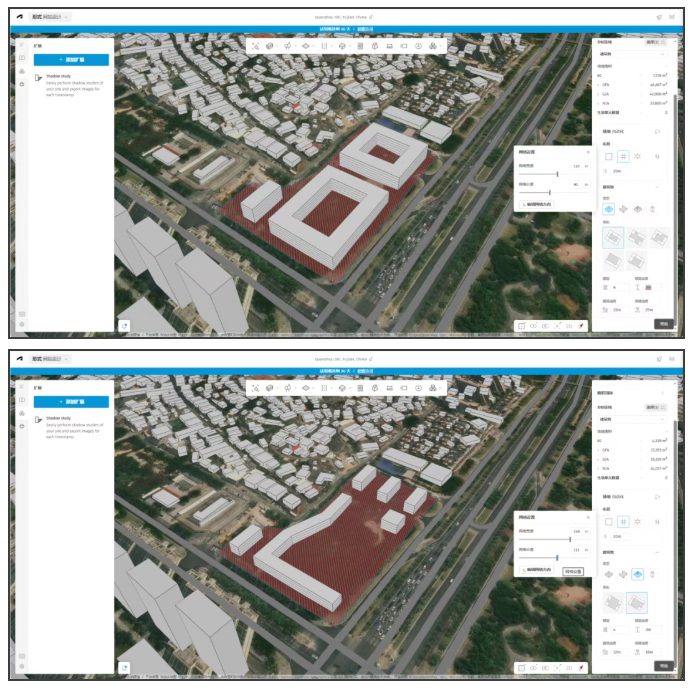
Task: Select the radial star layout option in the upper panel
Action: point(637,156)
